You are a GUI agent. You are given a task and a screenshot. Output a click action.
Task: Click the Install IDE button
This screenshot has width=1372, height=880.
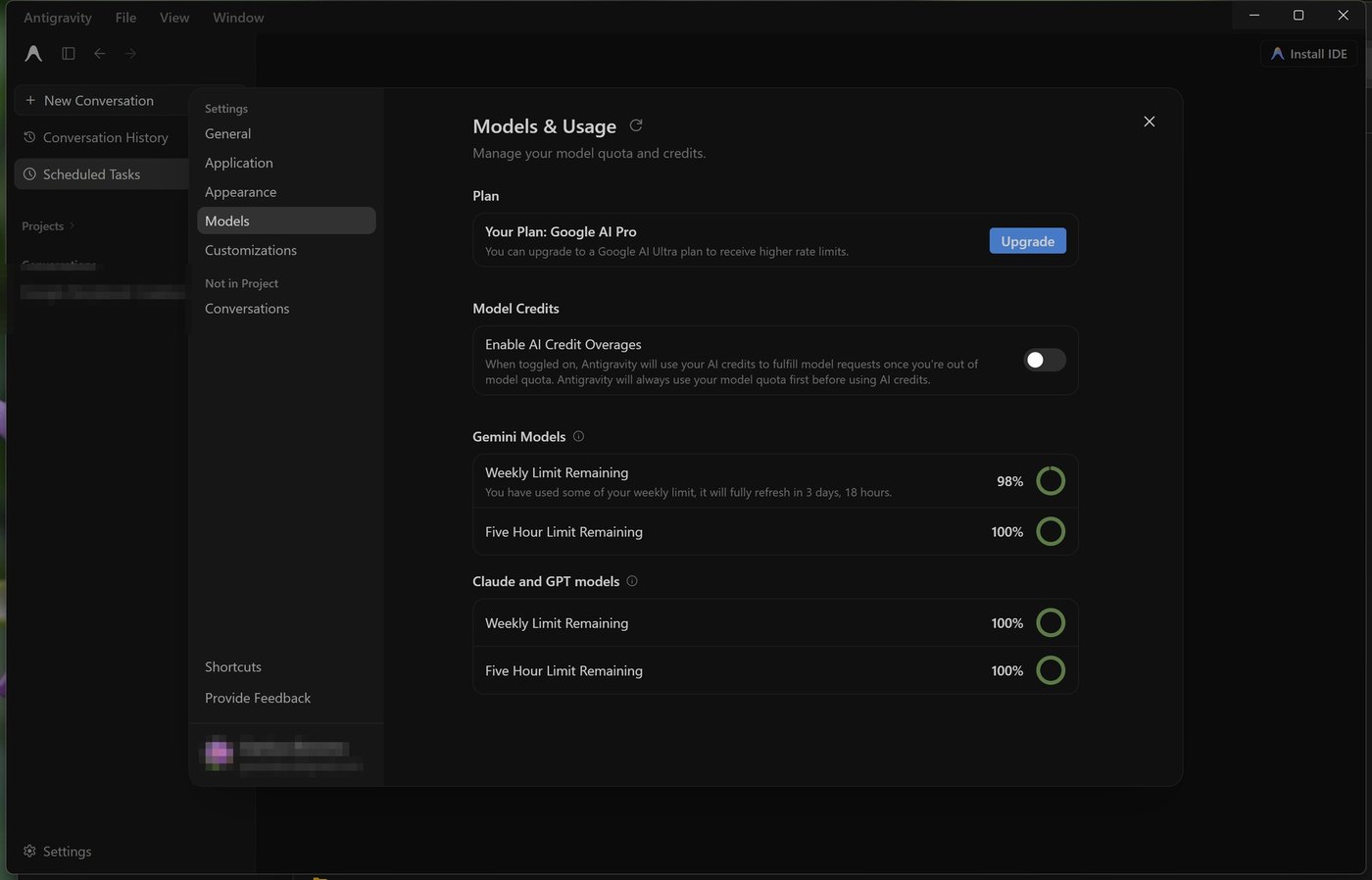pos(1308,54)
